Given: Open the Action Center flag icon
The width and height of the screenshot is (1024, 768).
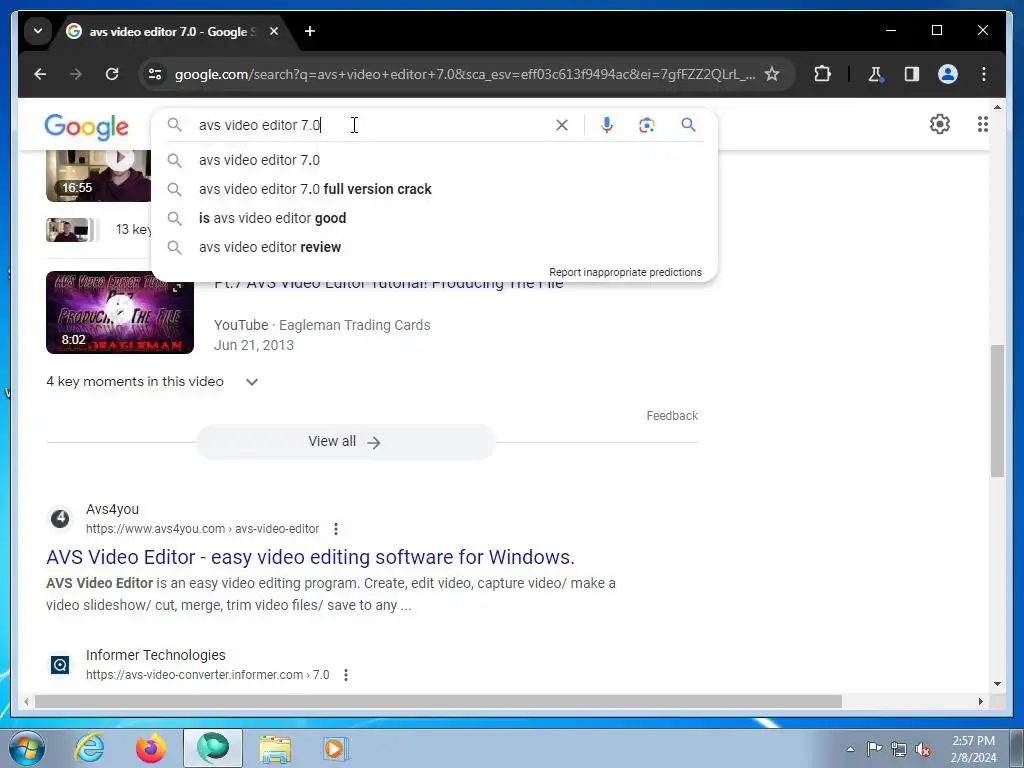Looking at the screenshot, I should 874,749.
